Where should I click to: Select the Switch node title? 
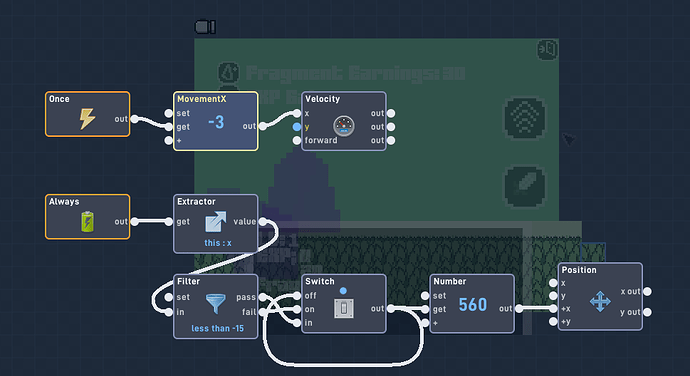(320, 281)
